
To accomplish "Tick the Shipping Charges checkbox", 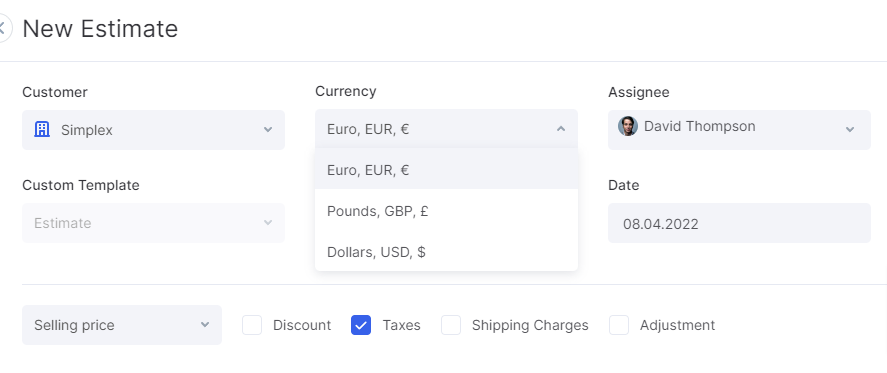I will point(451,325).
